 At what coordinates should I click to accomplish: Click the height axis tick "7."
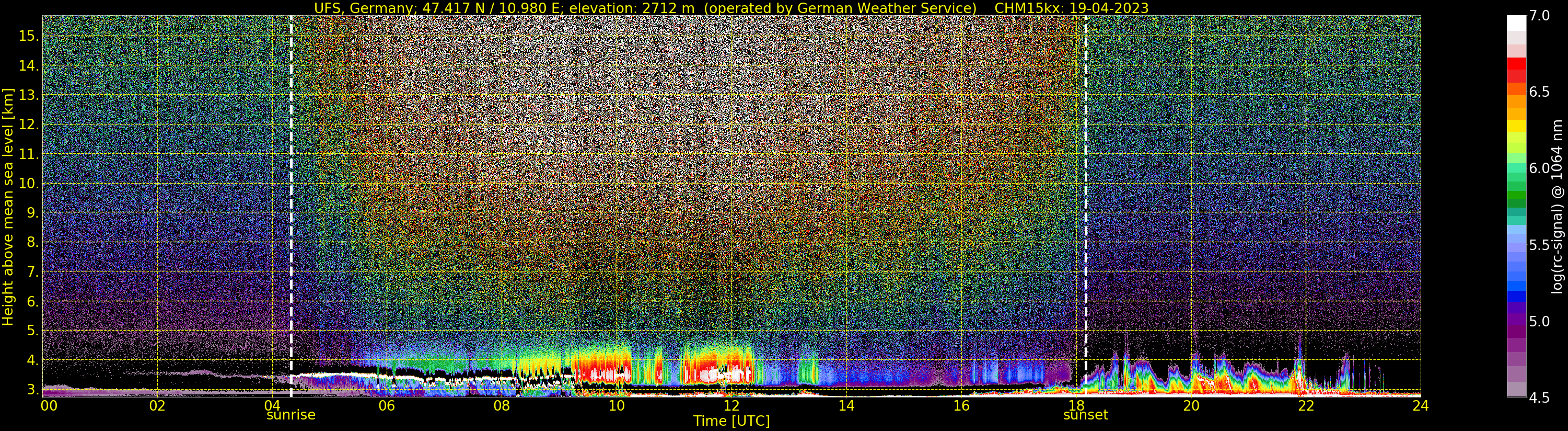tap(32, 272)
